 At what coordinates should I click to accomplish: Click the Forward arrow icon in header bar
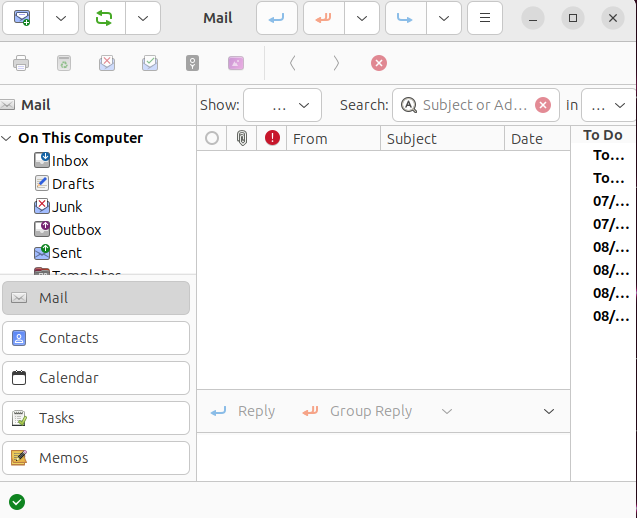(x=405, y=18)
